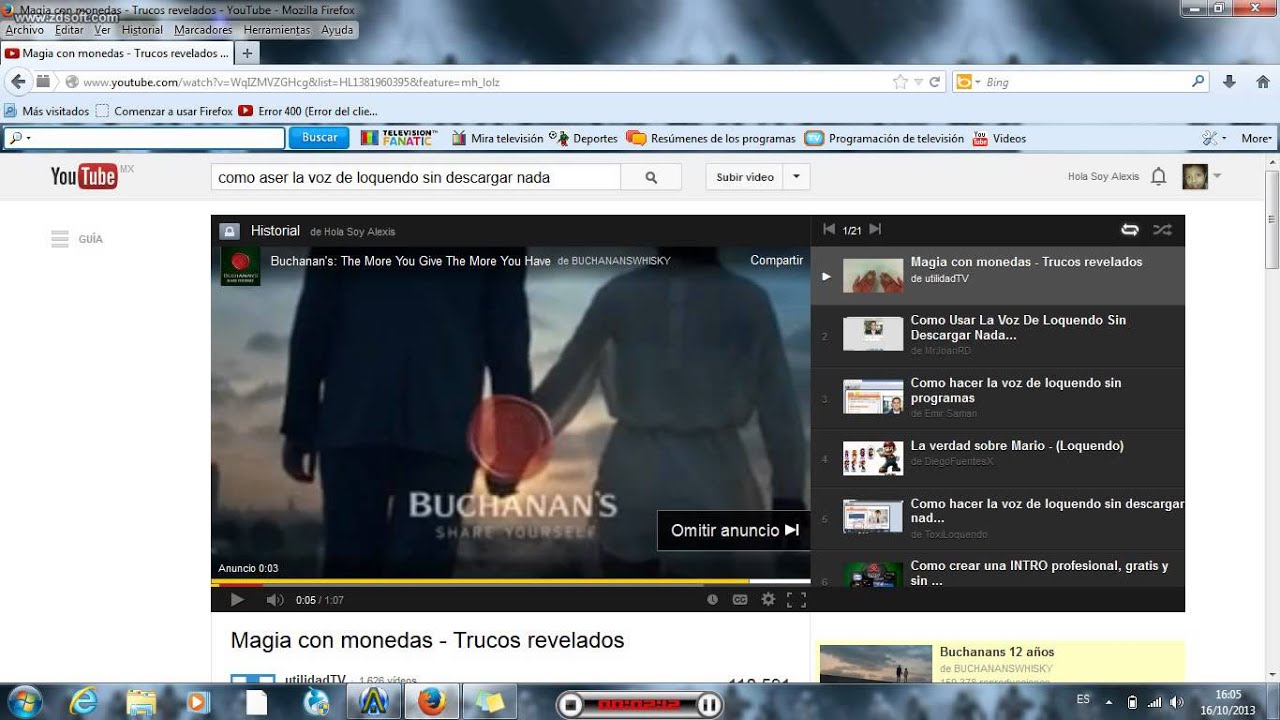Open the Herramientas menu
The height and width of the screenshot is (720, 1280).
tap(277, 30)
